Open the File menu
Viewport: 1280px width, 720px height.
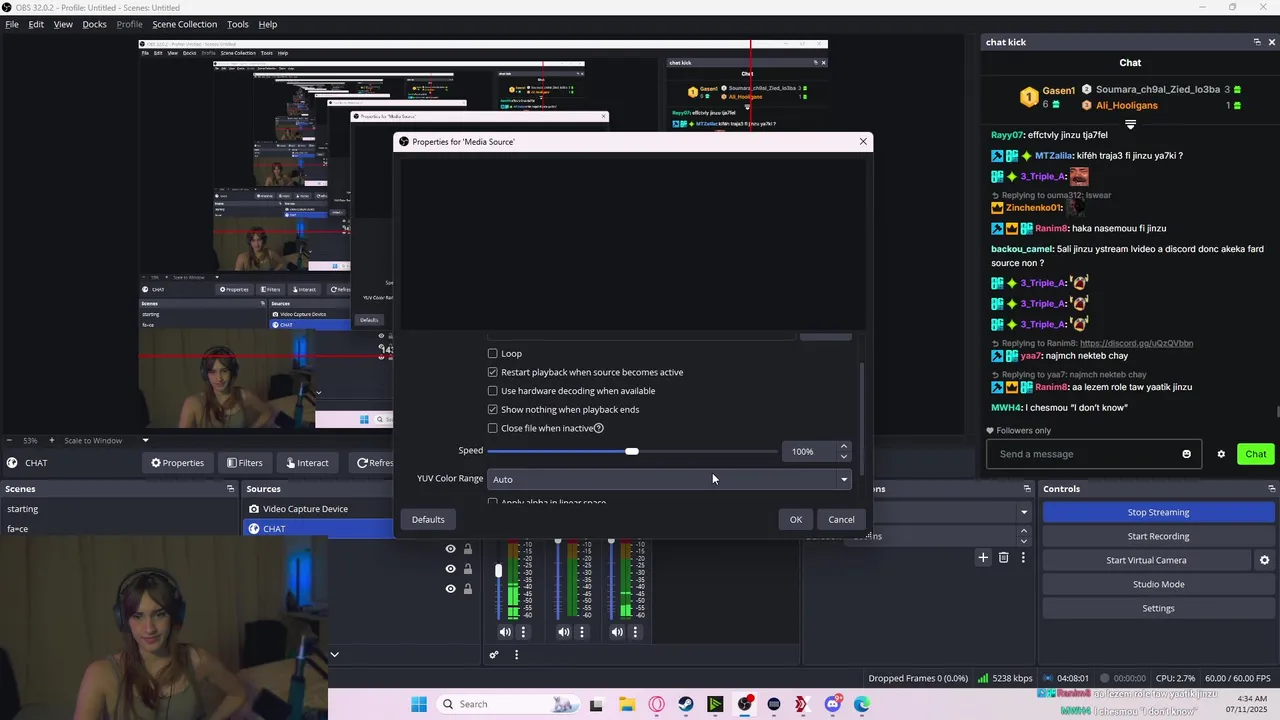(x=12, y=24)
